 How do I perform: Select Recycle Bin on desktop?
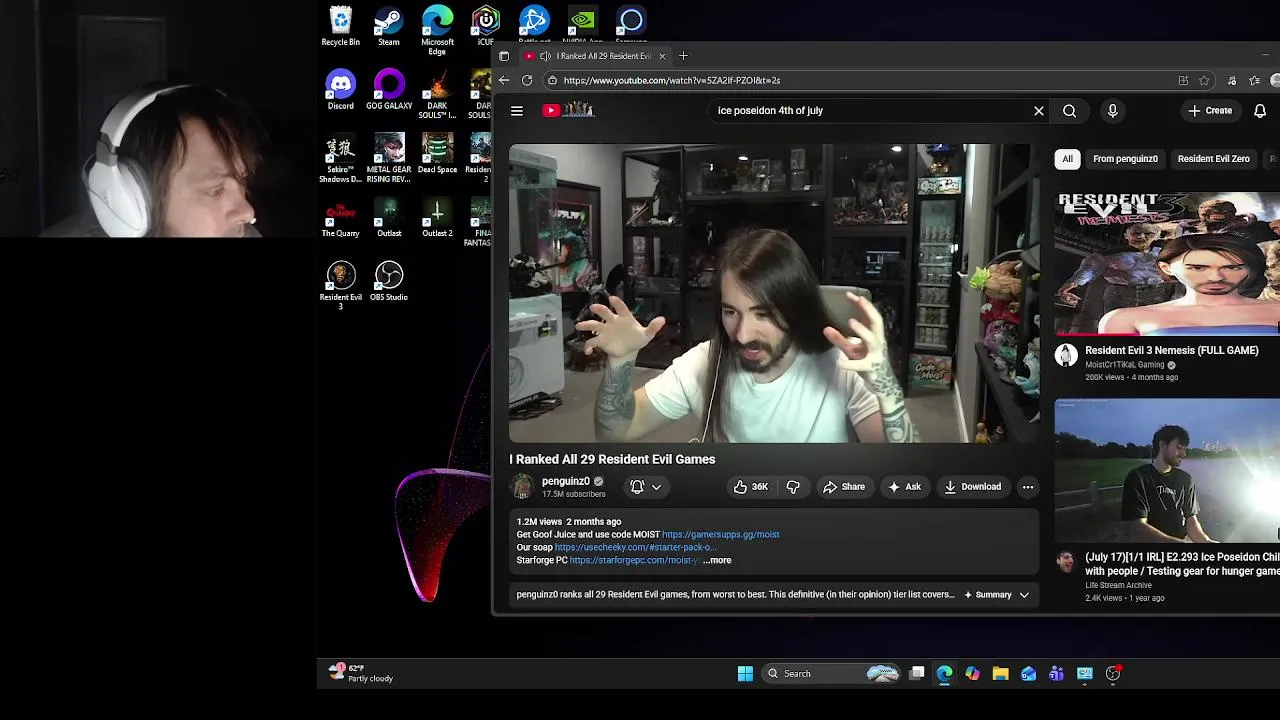click(340, 27)
